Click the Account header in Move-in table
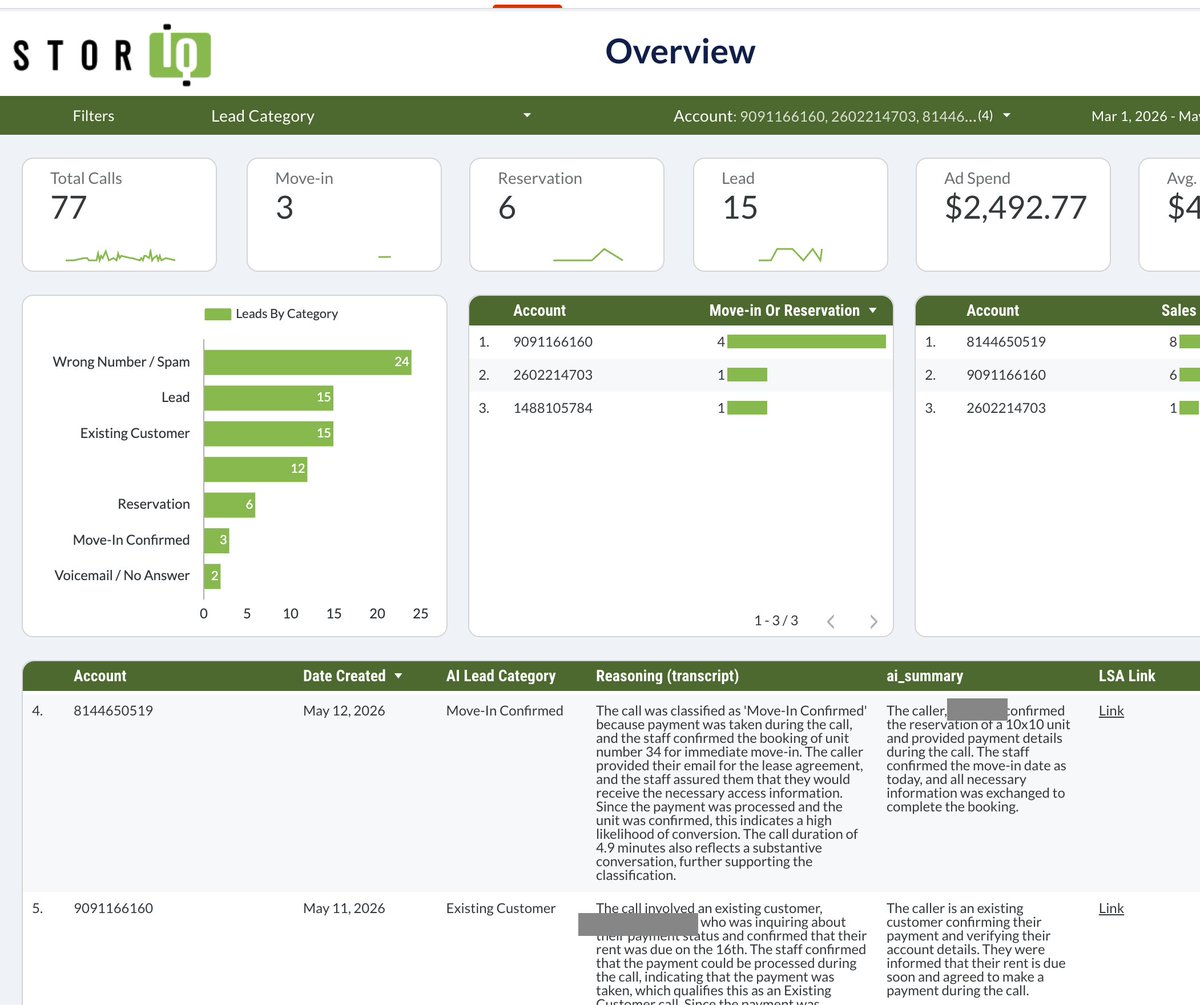 point(539,311)
